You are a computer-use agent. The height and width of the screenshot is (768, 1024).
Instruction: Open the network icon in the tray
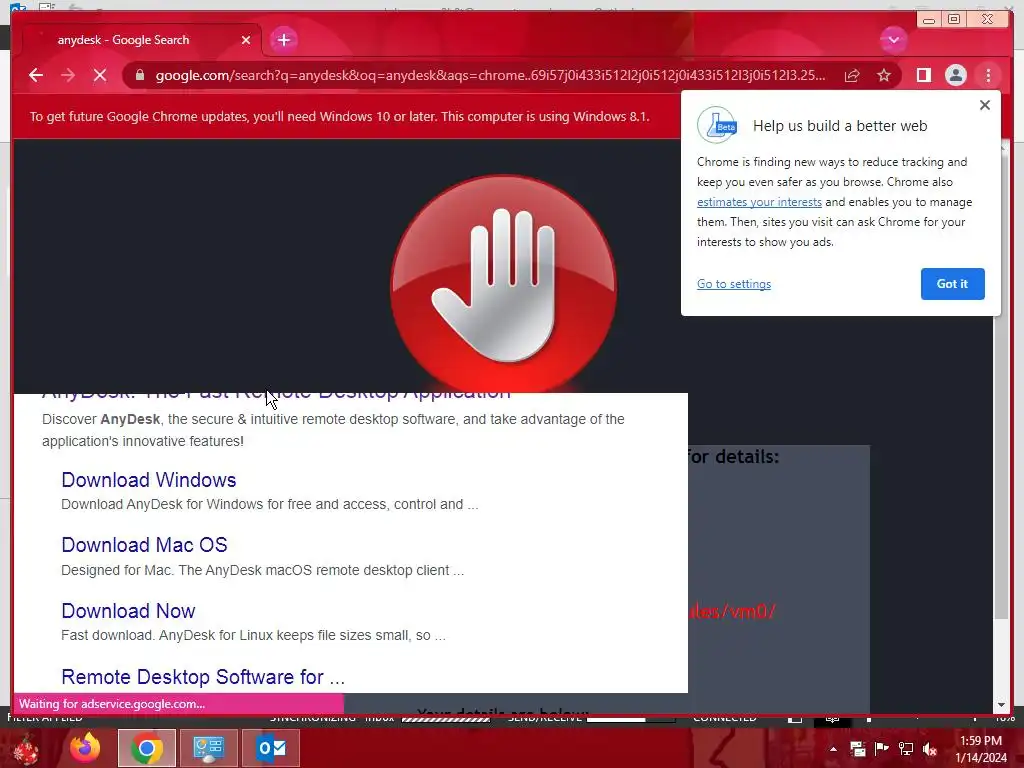[x=906, y=749]
